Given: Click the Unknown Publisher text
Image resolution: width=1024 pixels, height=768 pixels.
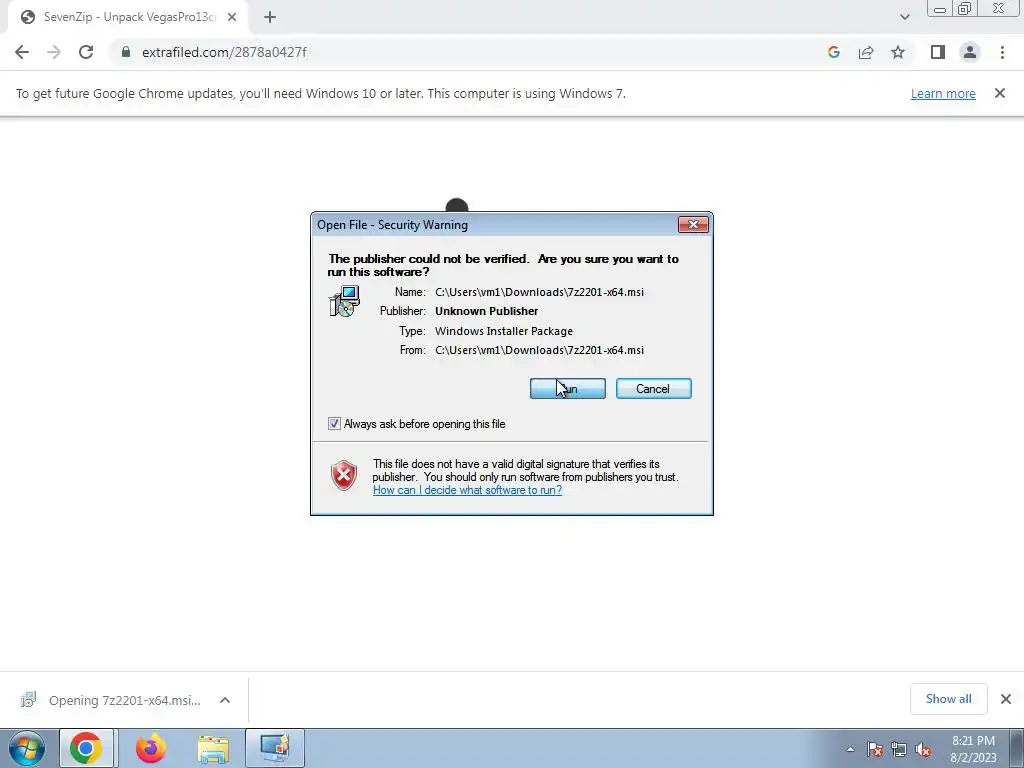Looking at the screenshot, I should point(487,312).
